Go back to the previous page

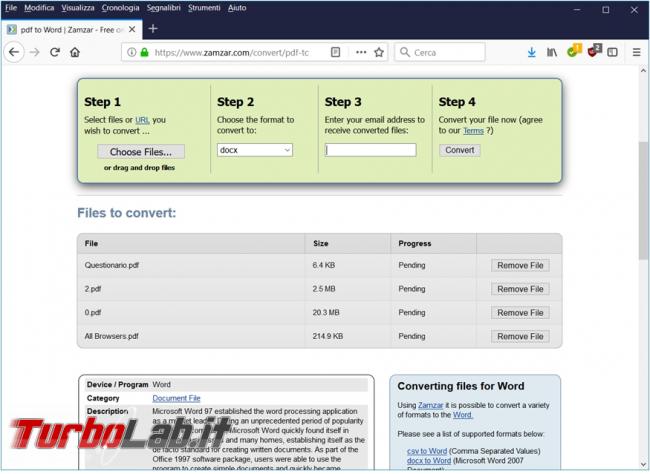coord(14,52)
